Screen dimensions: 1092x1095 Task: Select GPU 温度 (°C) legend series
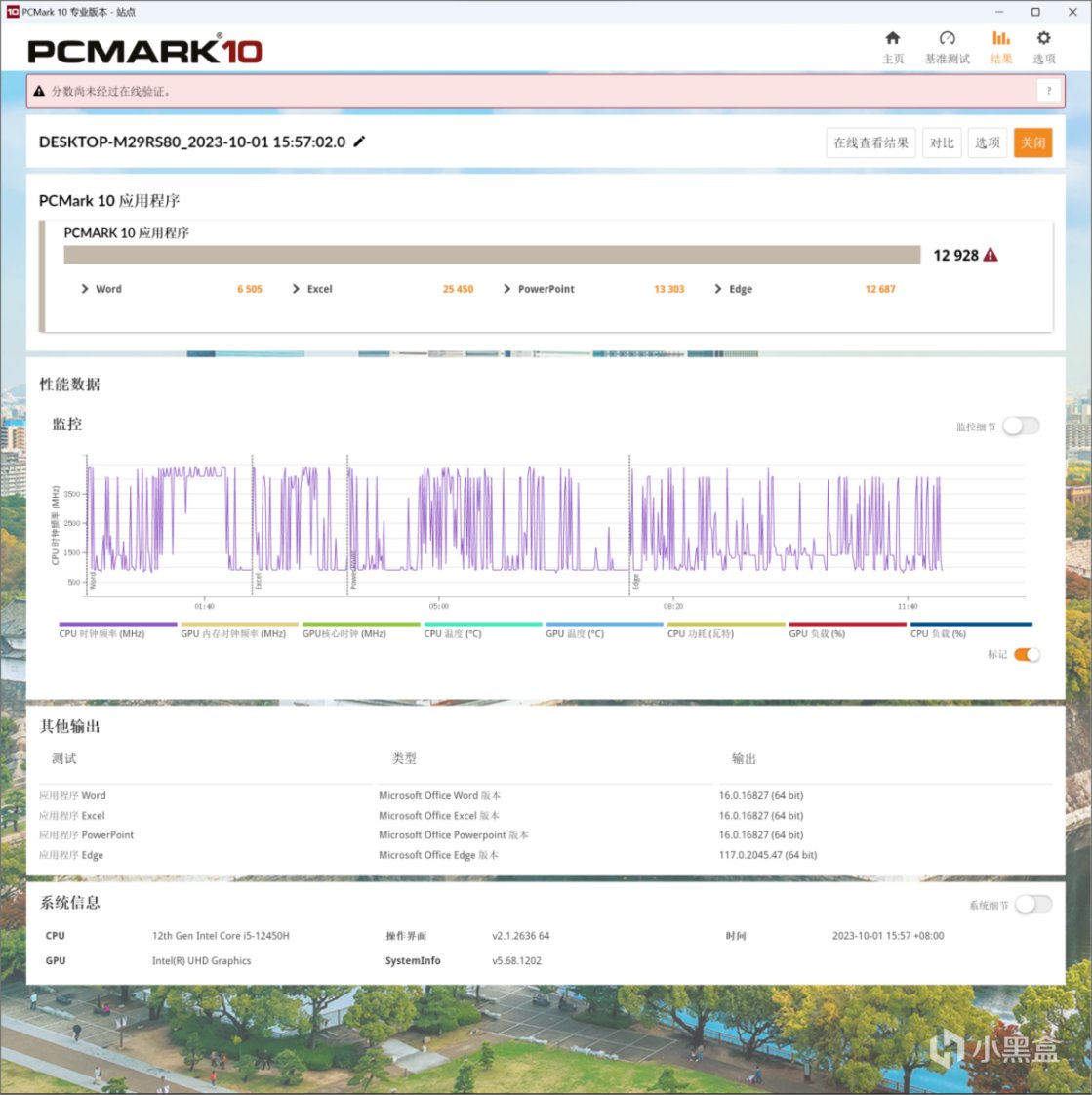(604, 629)
